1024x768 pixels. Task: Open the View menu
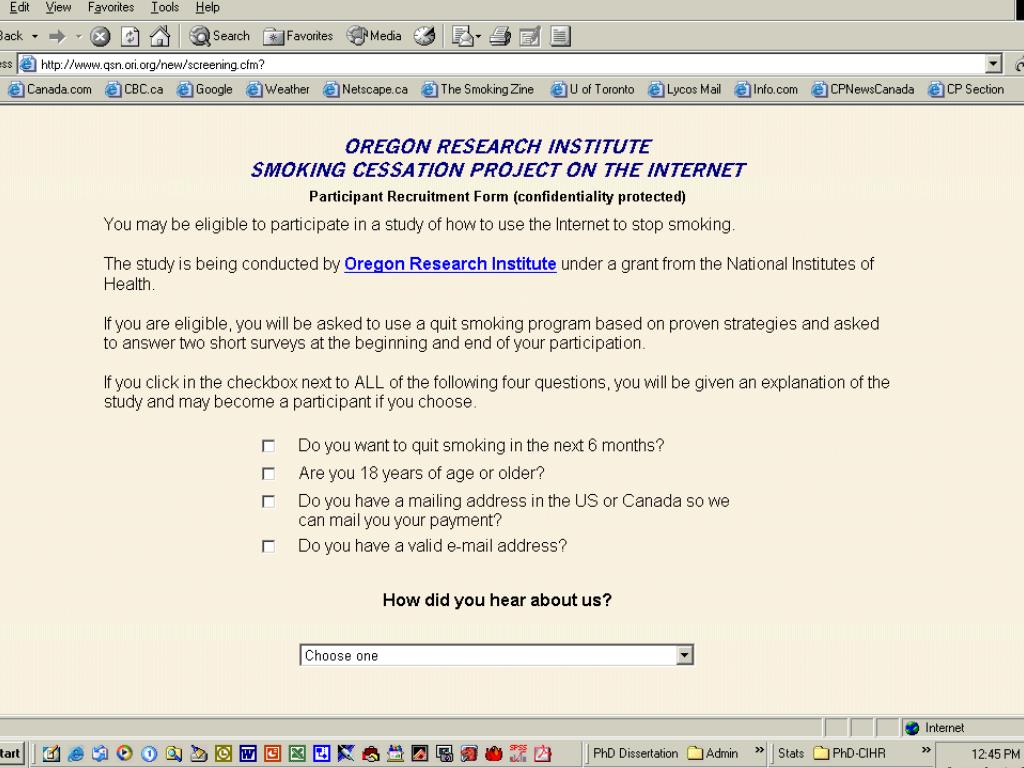(58, 8)
